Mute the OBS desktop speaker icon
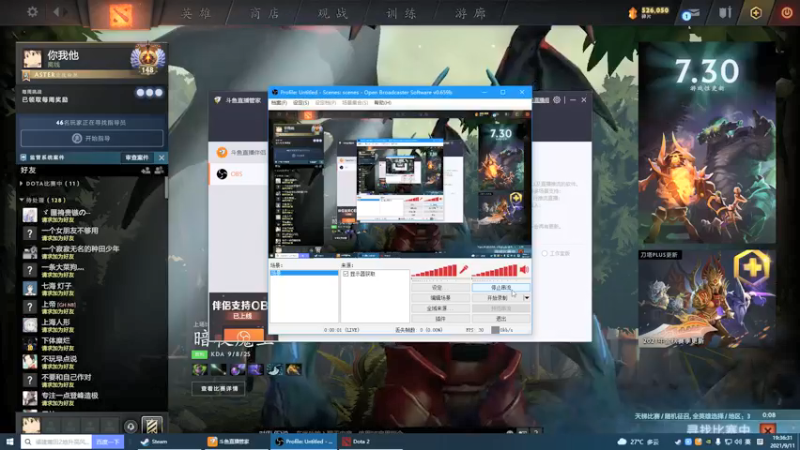 (524, 270)
